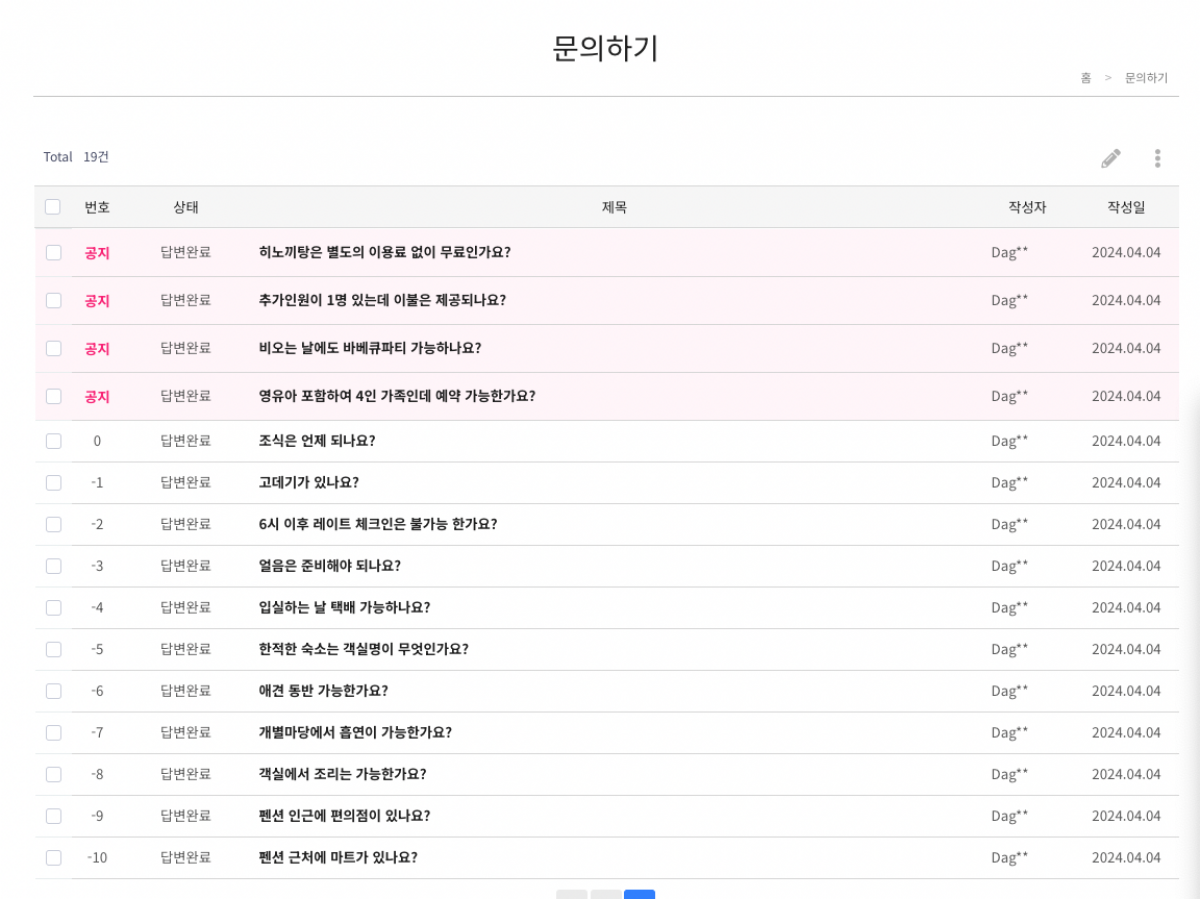Toggle the select-all checkbox in table header
This screenshot has width=1200, height=899.
click(x=53, y=207)
